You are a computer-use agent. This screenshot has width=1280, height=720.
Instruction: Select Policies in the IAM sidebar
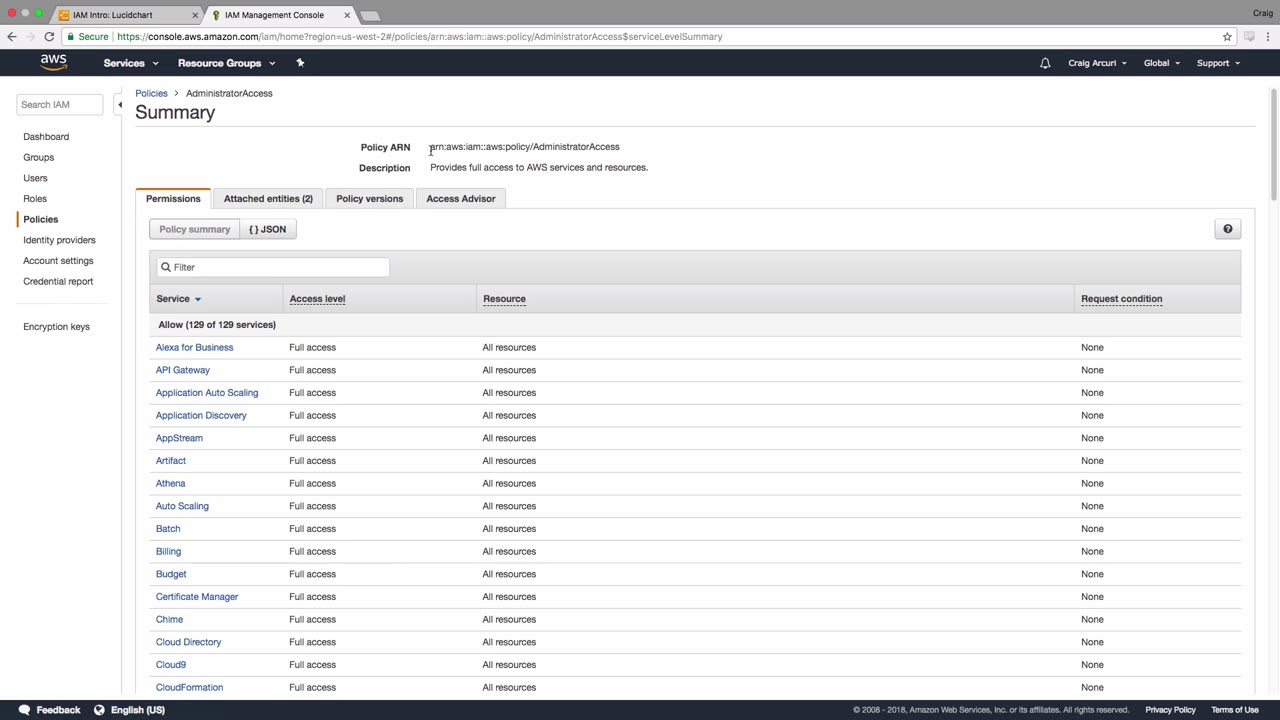tap(41, 219)
